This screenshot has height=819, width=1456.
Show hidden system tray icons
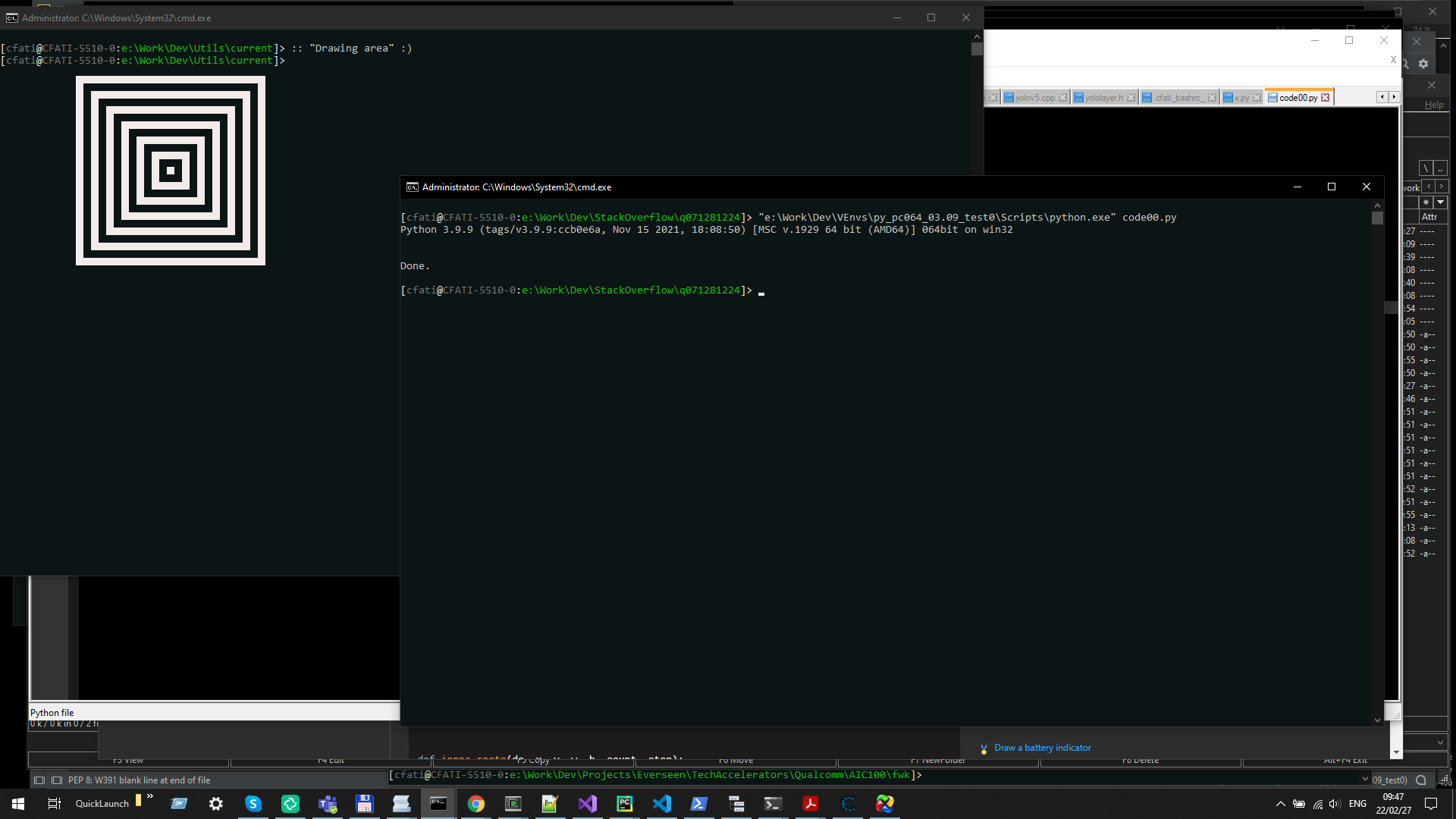[x=1281, y=804]
